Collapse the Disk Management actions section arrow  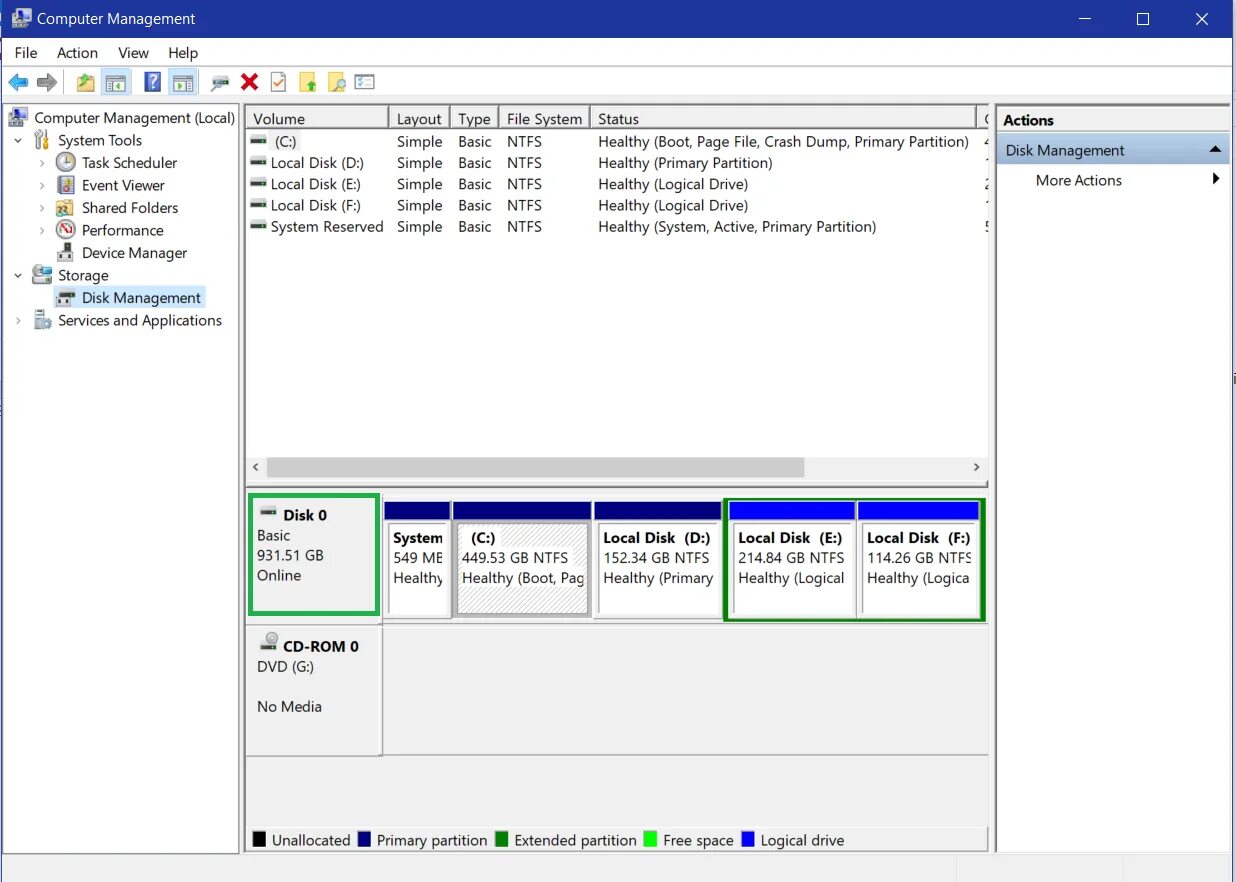(1215, 150)
